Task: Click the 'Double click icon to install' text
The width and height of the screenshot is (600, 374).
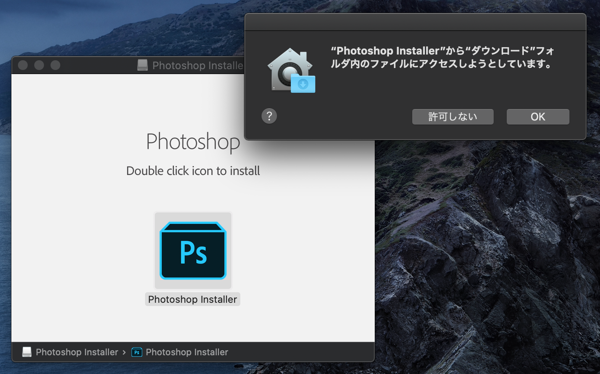Action: pos(193,171)
